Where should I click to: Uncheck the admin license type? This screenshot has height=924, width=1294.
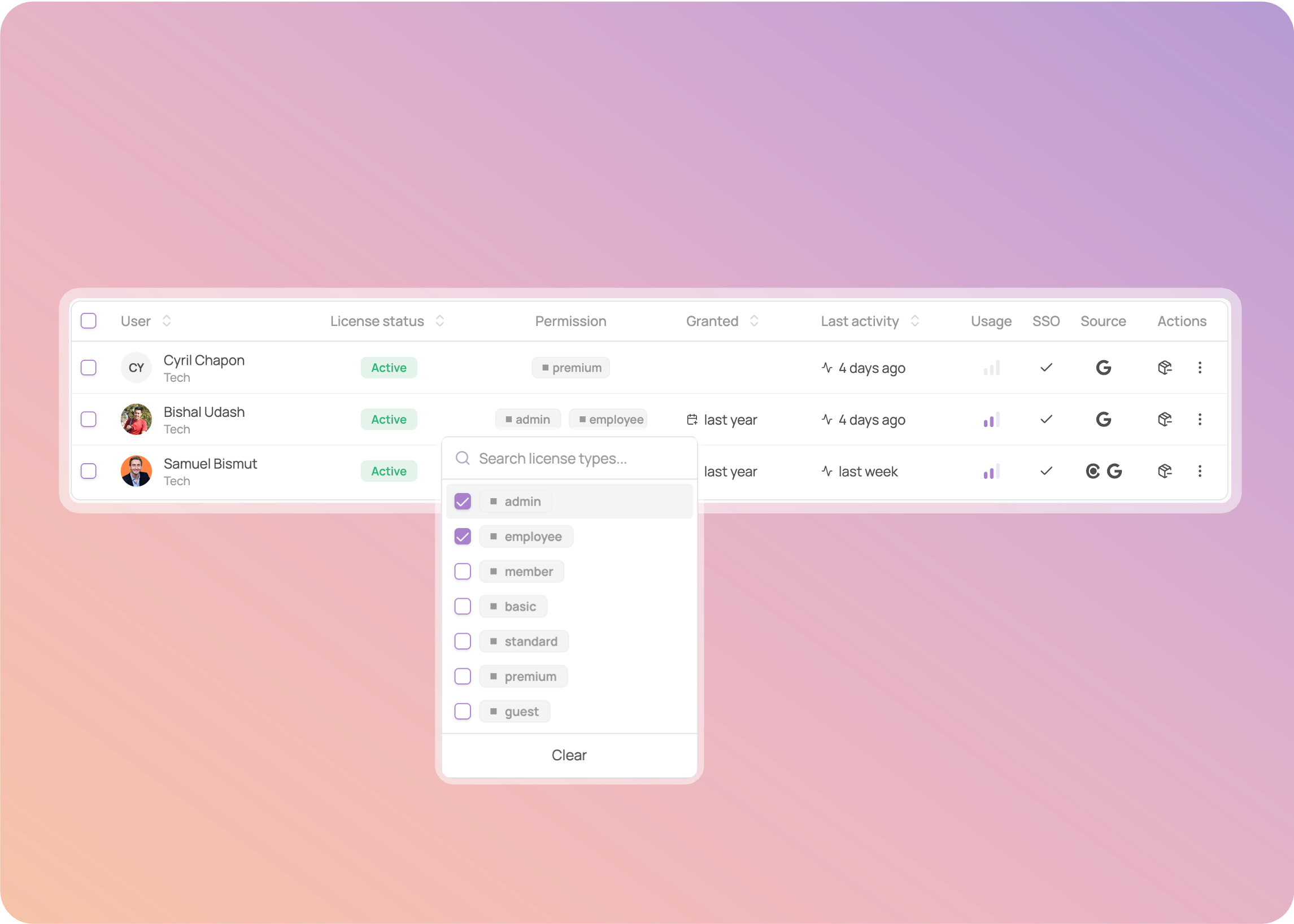pyautogui.click(x=463, y=502)
